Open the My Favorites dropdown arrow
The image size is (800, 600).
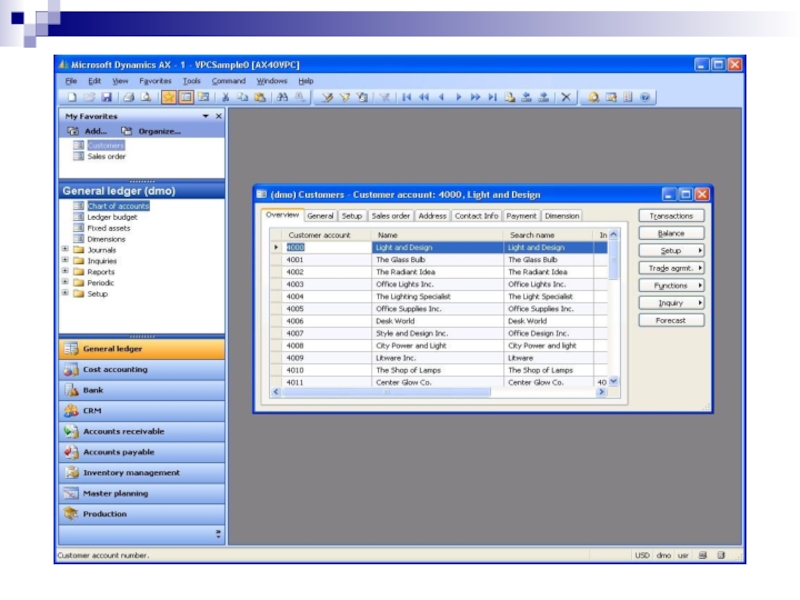click(206, 116)
